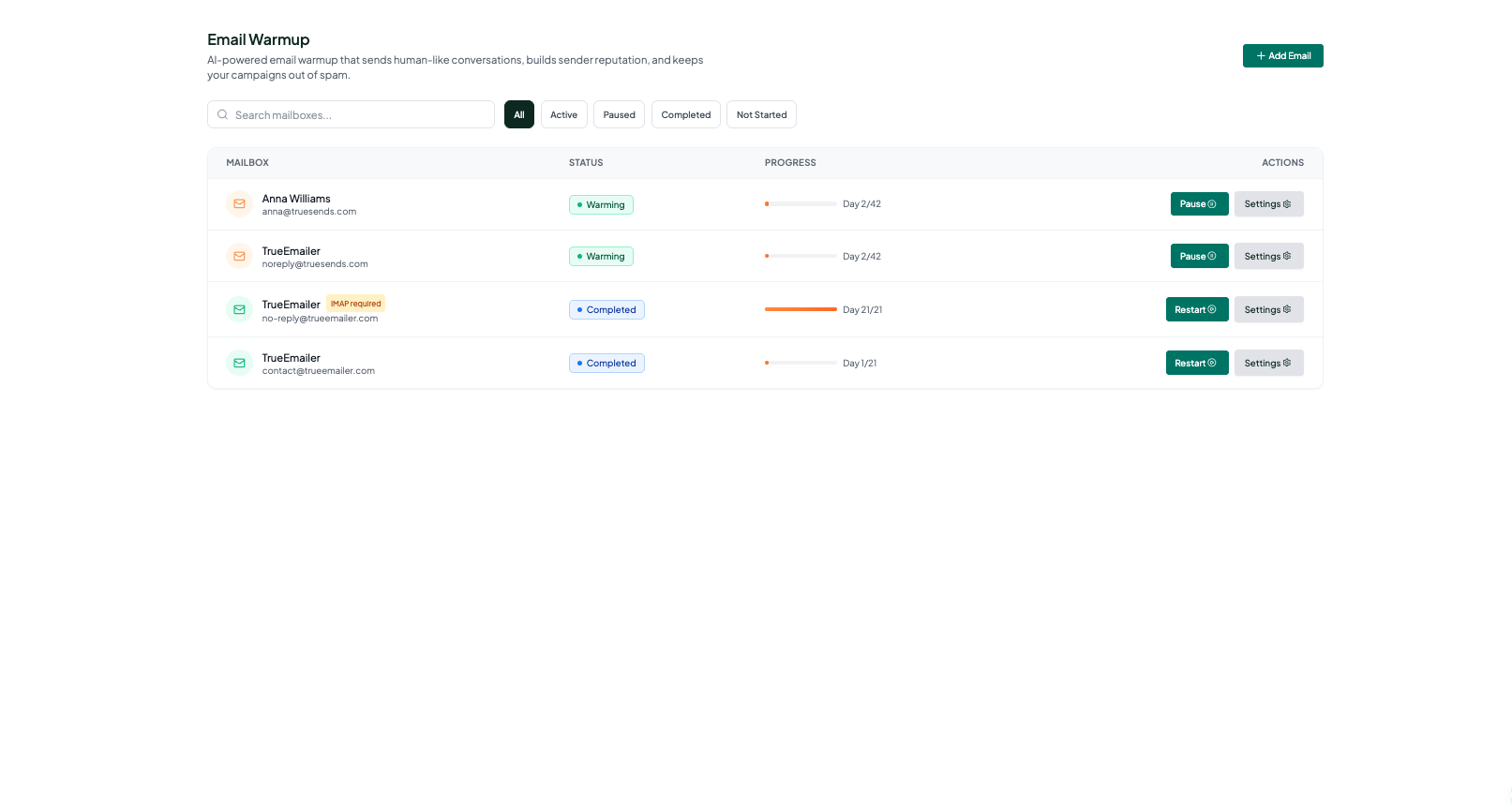Click Completed status for contact@trueemailer.com

click(606, 364)
